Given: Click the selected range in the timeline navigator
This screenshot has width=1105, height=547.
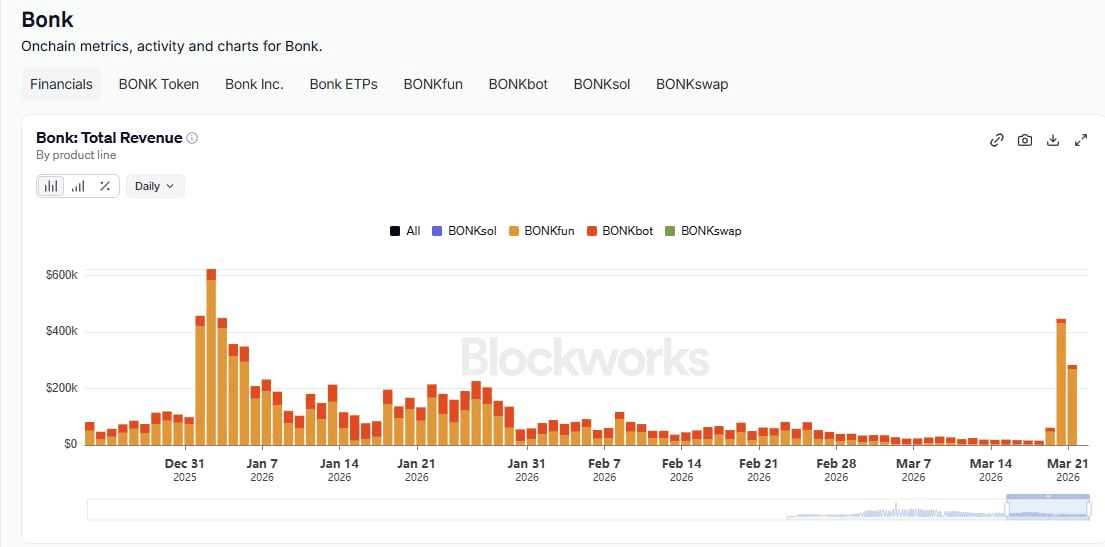Looking at the screenshot, I should pos(1047,508).
